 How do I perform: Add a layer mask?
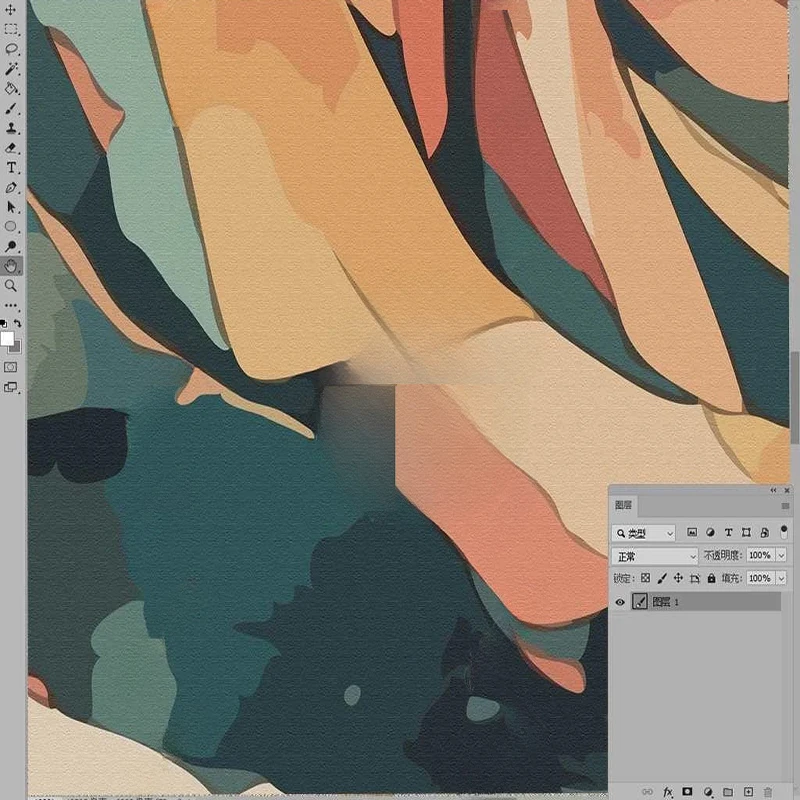pyautogui.click(x=687, y=792)
